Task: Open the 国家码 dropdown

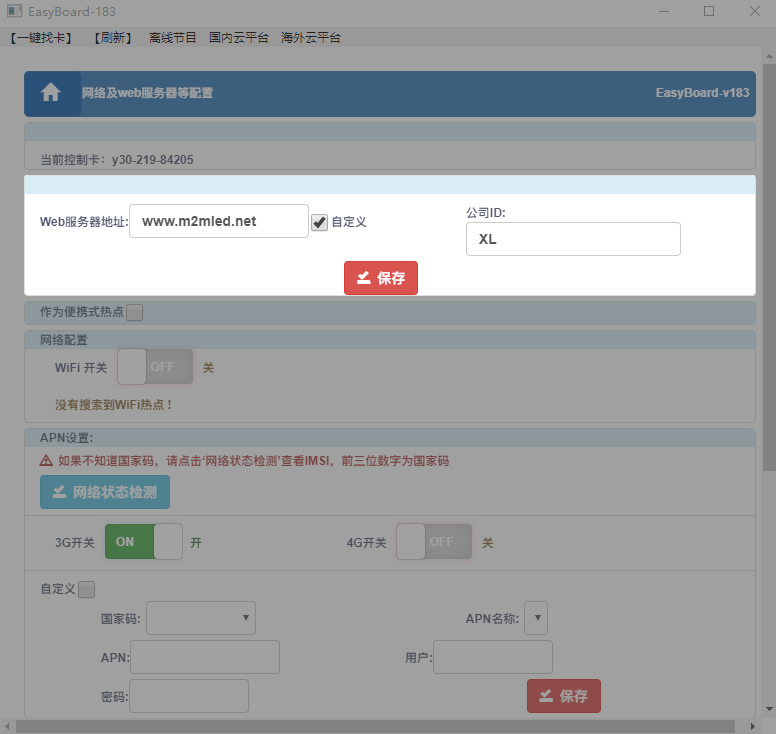Action: point(201,618)
